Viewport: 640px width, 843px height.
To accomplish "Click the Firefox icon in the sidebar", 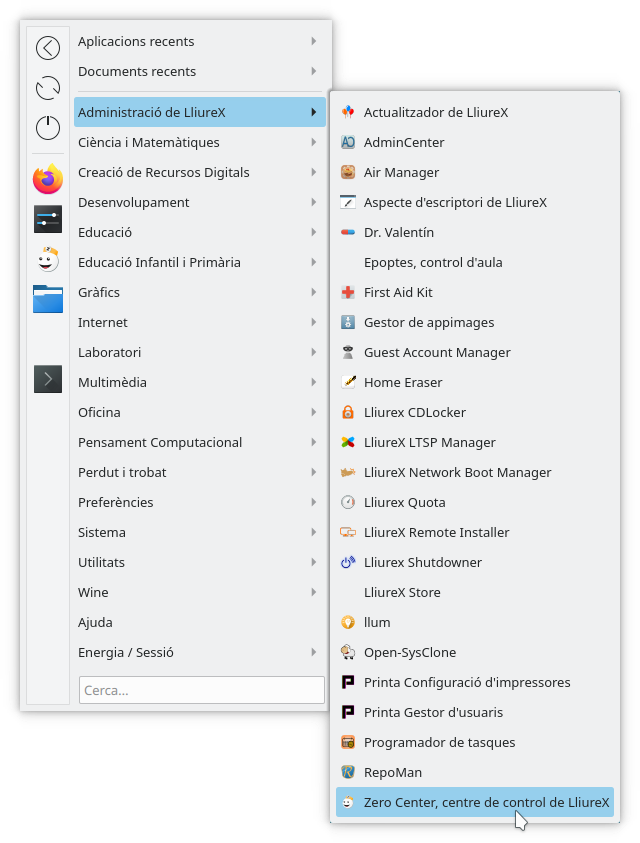I will (x=48, y=180).
